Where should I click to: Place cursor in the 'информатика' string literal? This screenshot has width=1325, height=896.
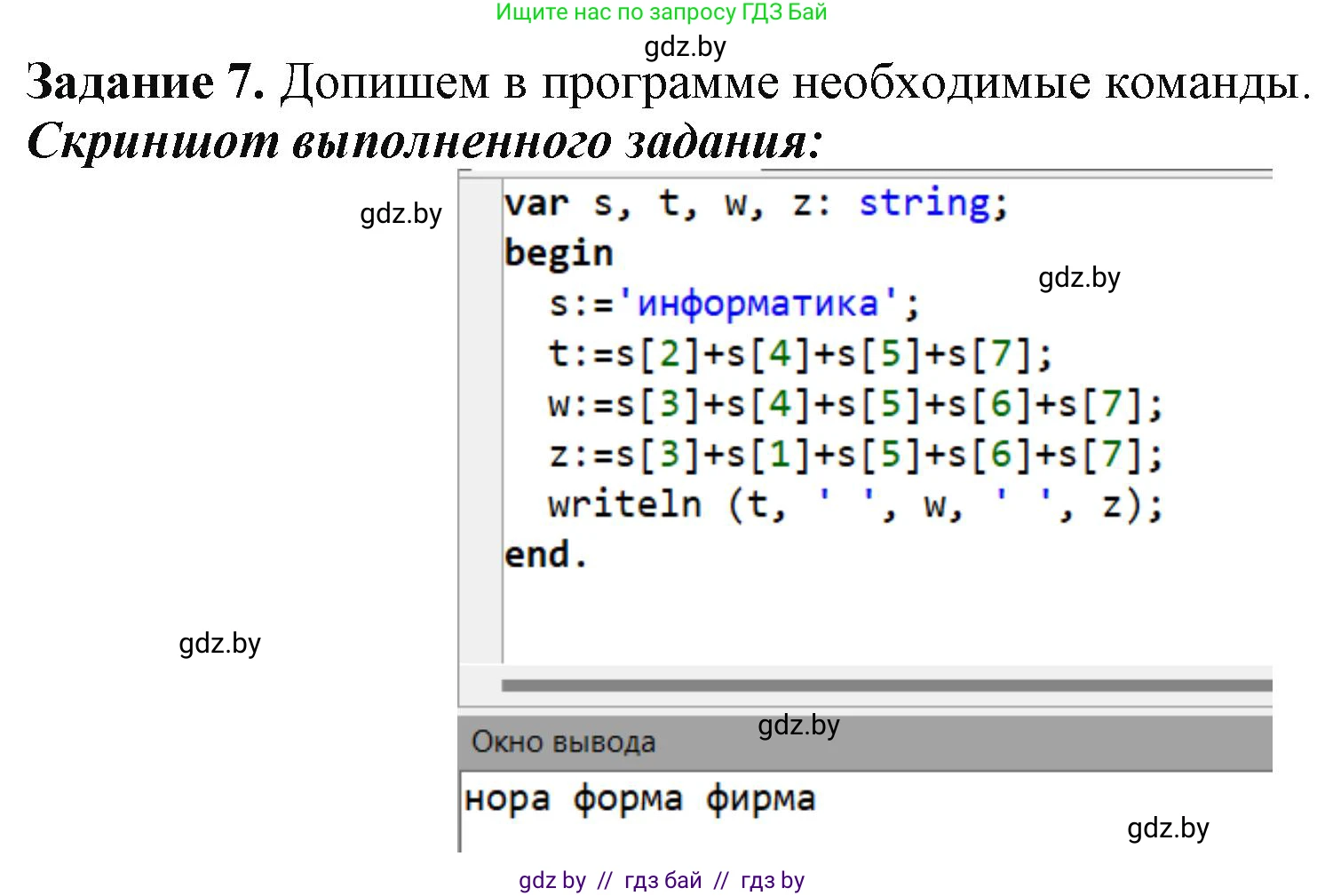pos(758,305)
